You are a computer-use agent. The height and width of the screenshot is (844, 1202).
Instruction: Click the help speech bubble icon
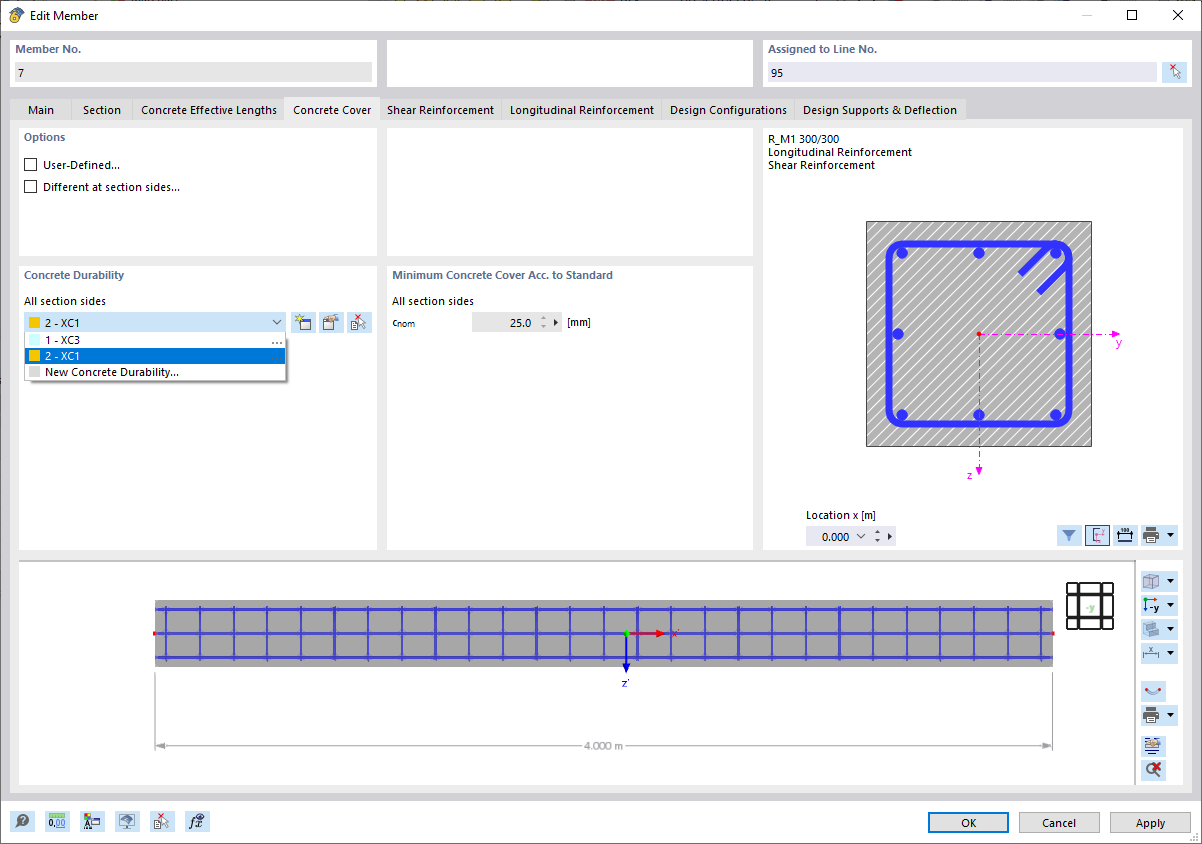coord(22,822)
